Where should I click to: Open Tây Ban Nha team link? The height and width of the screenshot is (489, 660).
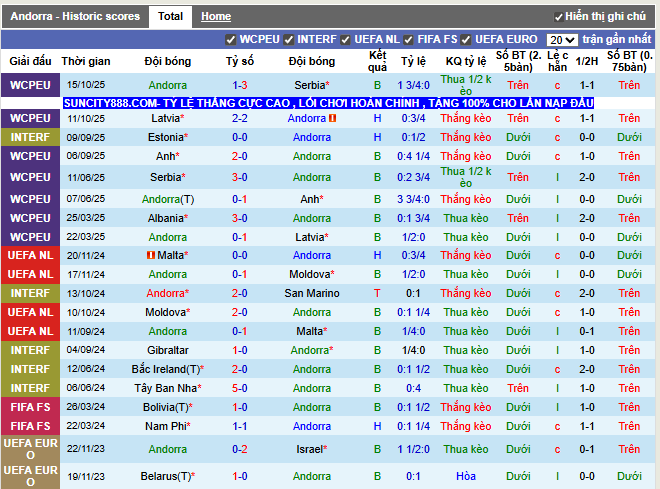pyautogui.click(x=166, y=388)
